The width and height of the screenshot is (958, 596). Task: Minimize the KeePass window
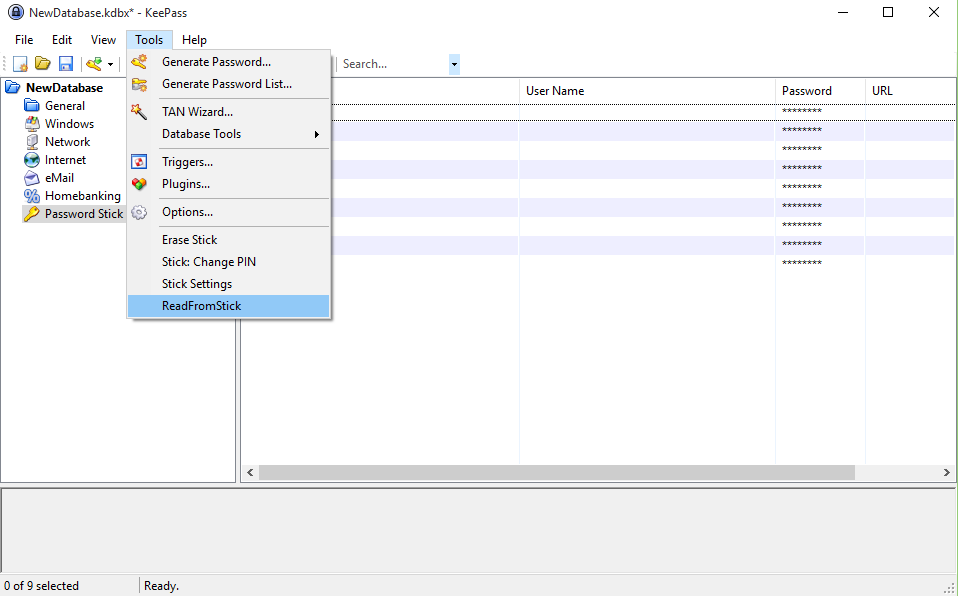tap(843, 12)
